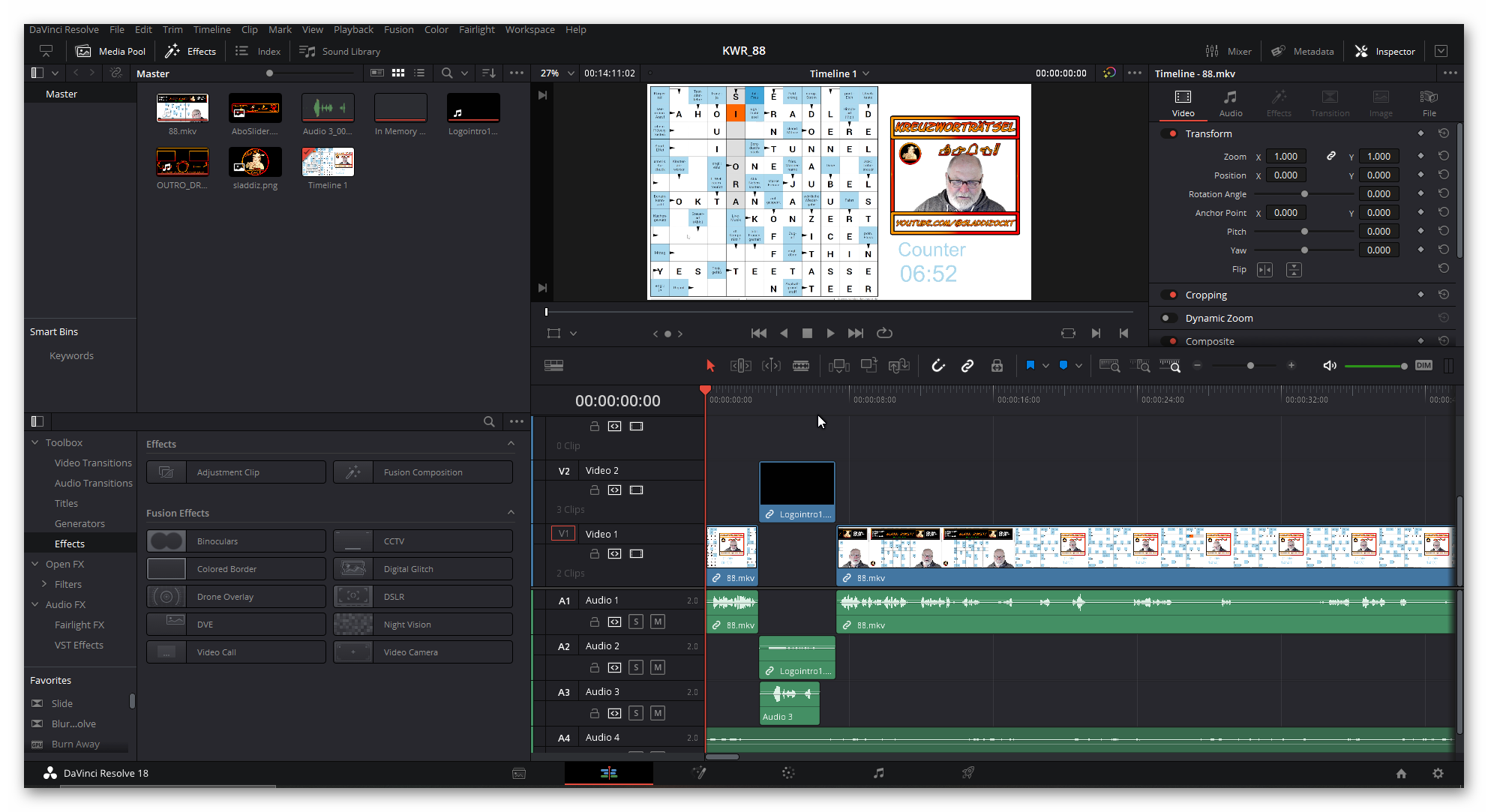The width and height of the screenshot is (1488, 812).
Task: Open the Fairlight menu
Action: click(476, 29)
